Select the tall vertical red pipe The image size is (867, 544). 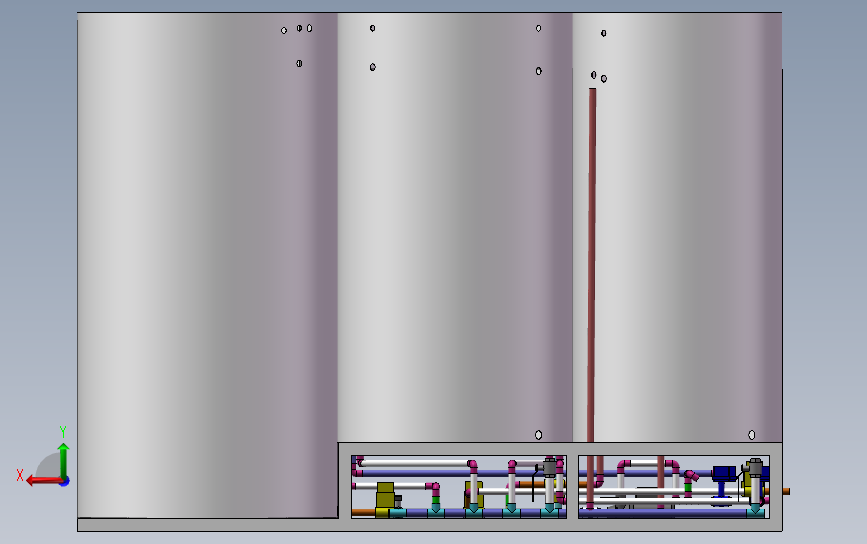tap(592, 265)
